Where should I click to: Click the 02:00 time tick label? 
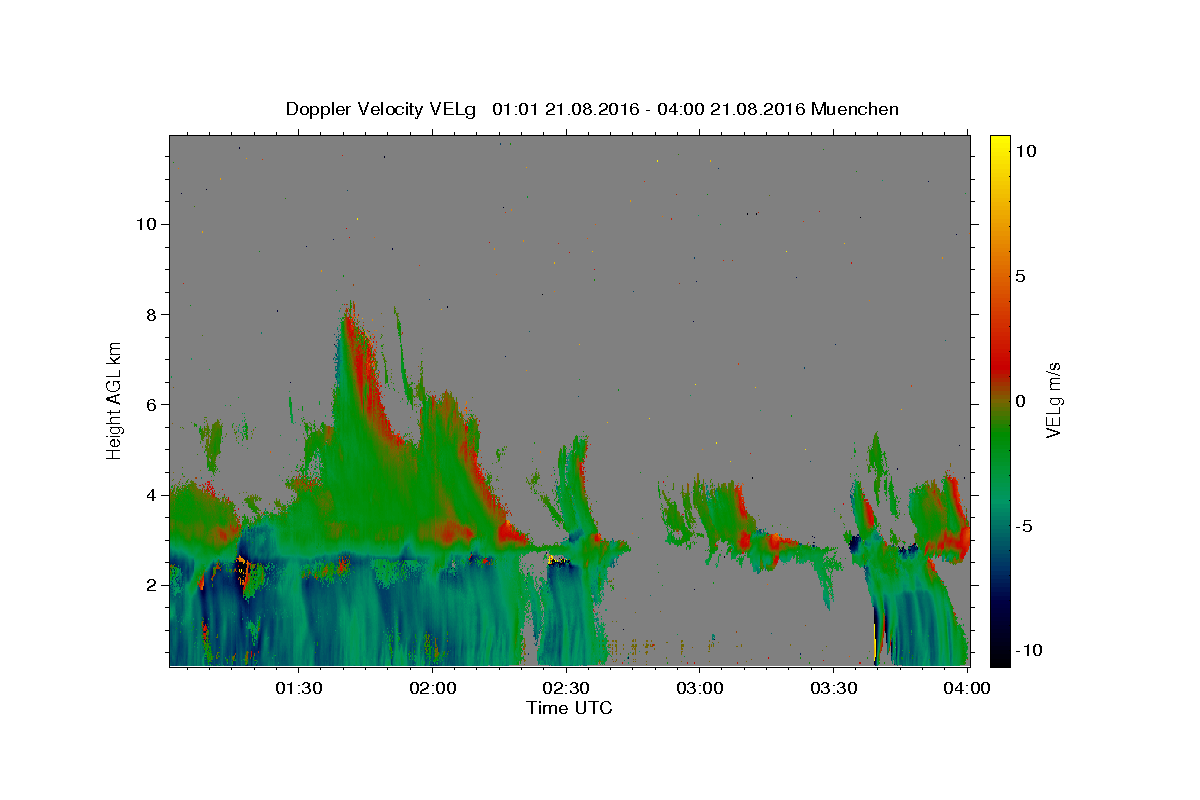point(433,688)
